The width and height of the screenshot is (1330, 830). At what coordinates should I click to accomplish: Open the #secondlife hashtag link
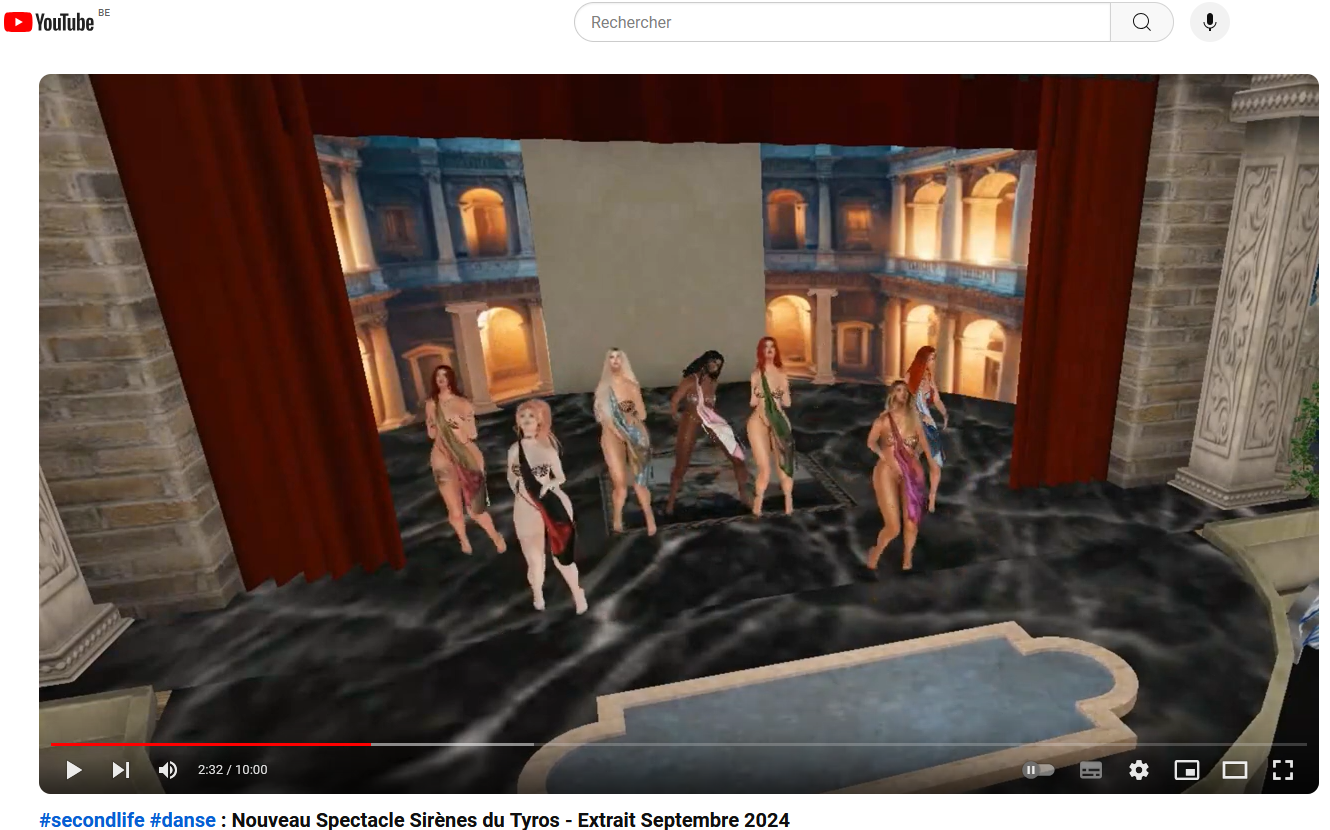click(91, 820)
